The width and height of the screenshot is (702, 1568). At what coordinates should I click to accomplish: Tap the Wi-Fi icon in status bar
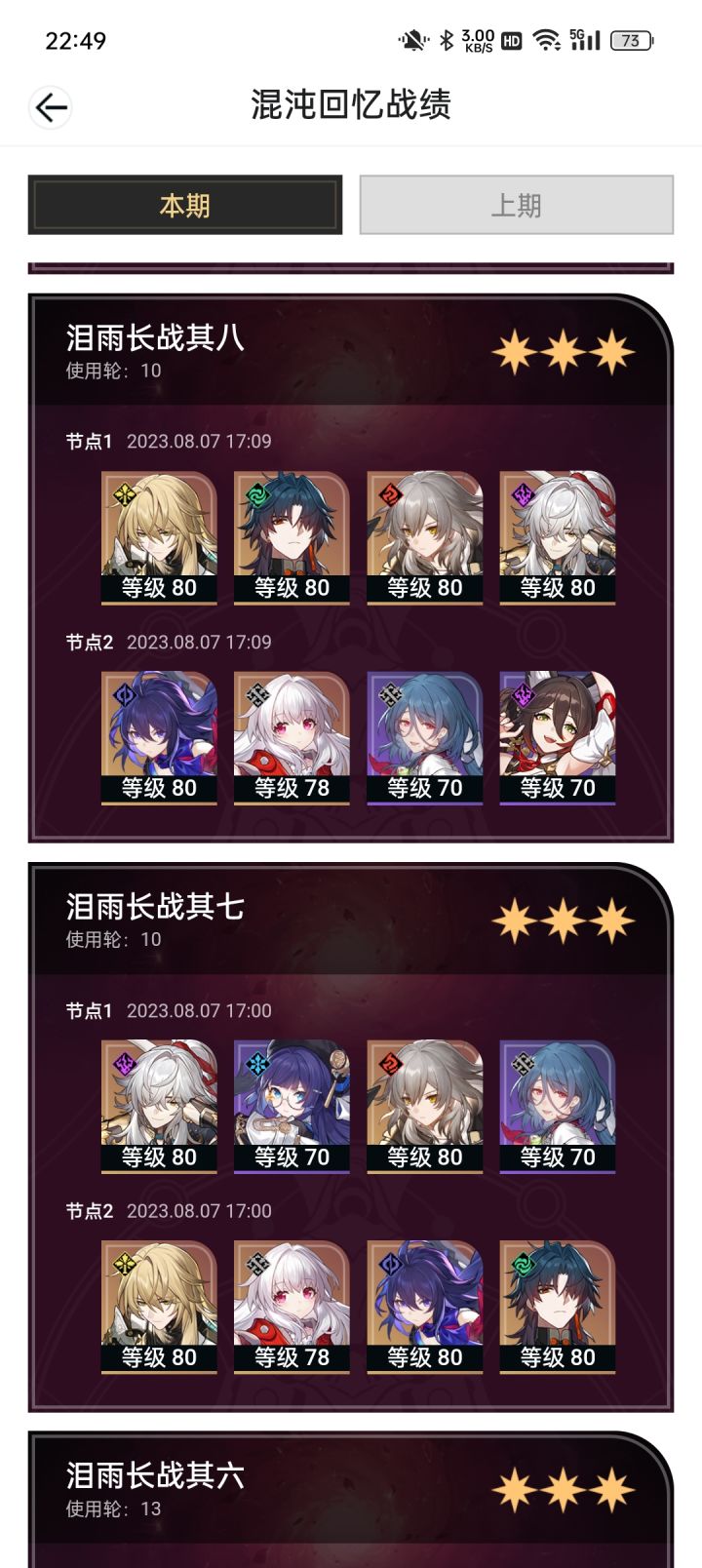click(x=547, y=40)
